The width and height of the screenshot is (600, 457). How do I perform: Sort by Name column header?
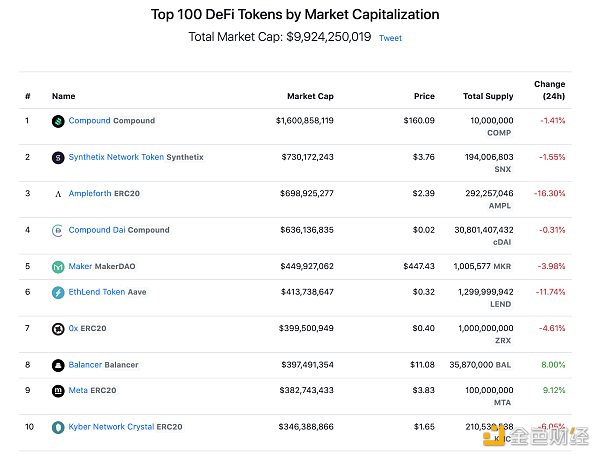pos(63,97)
